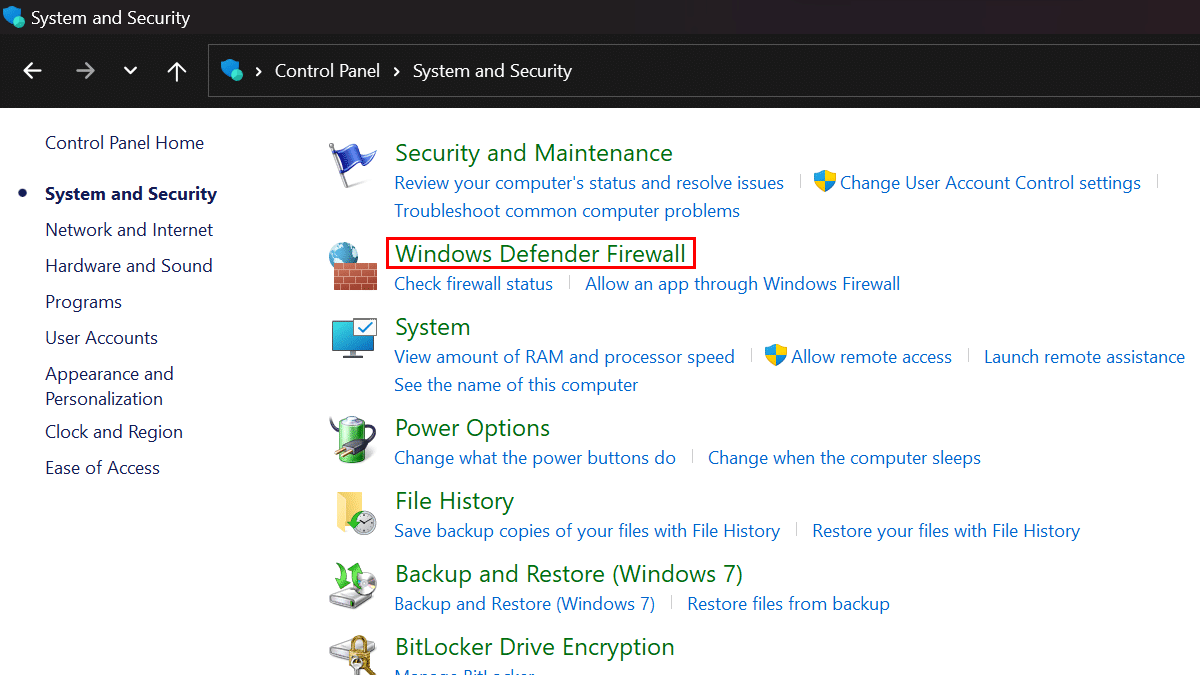
Task: Click See the name of this computer
Action: (x=516, y=385)
